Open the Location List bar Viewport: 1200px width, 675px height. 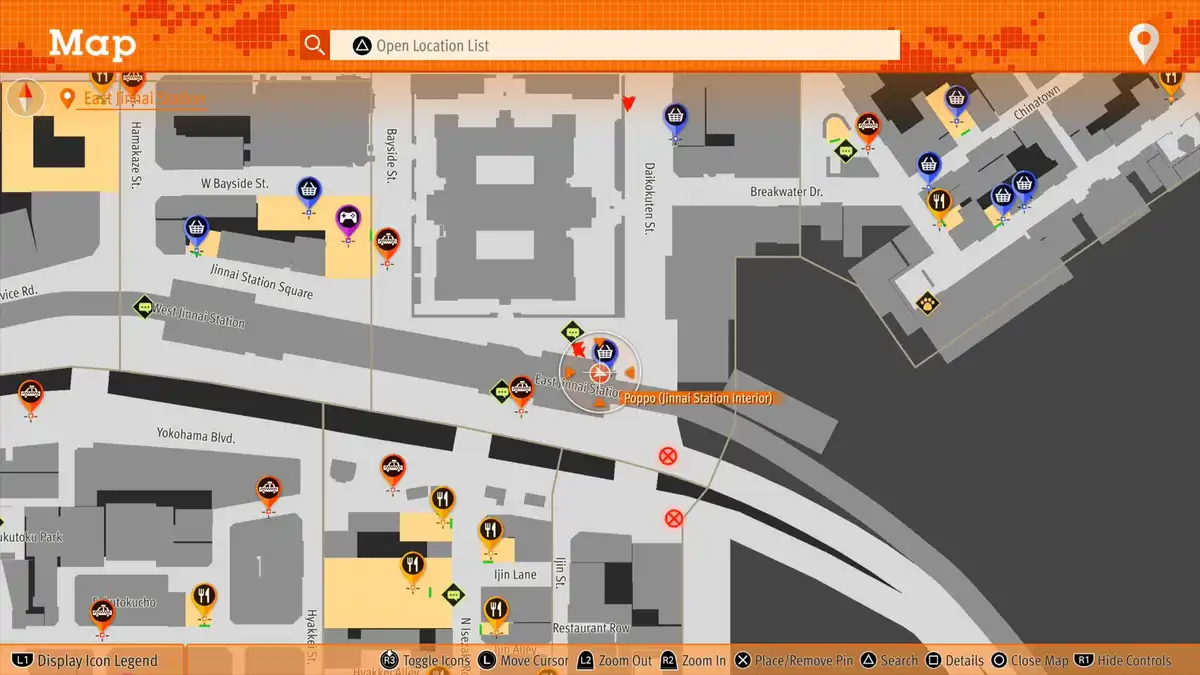click(615, 45)
